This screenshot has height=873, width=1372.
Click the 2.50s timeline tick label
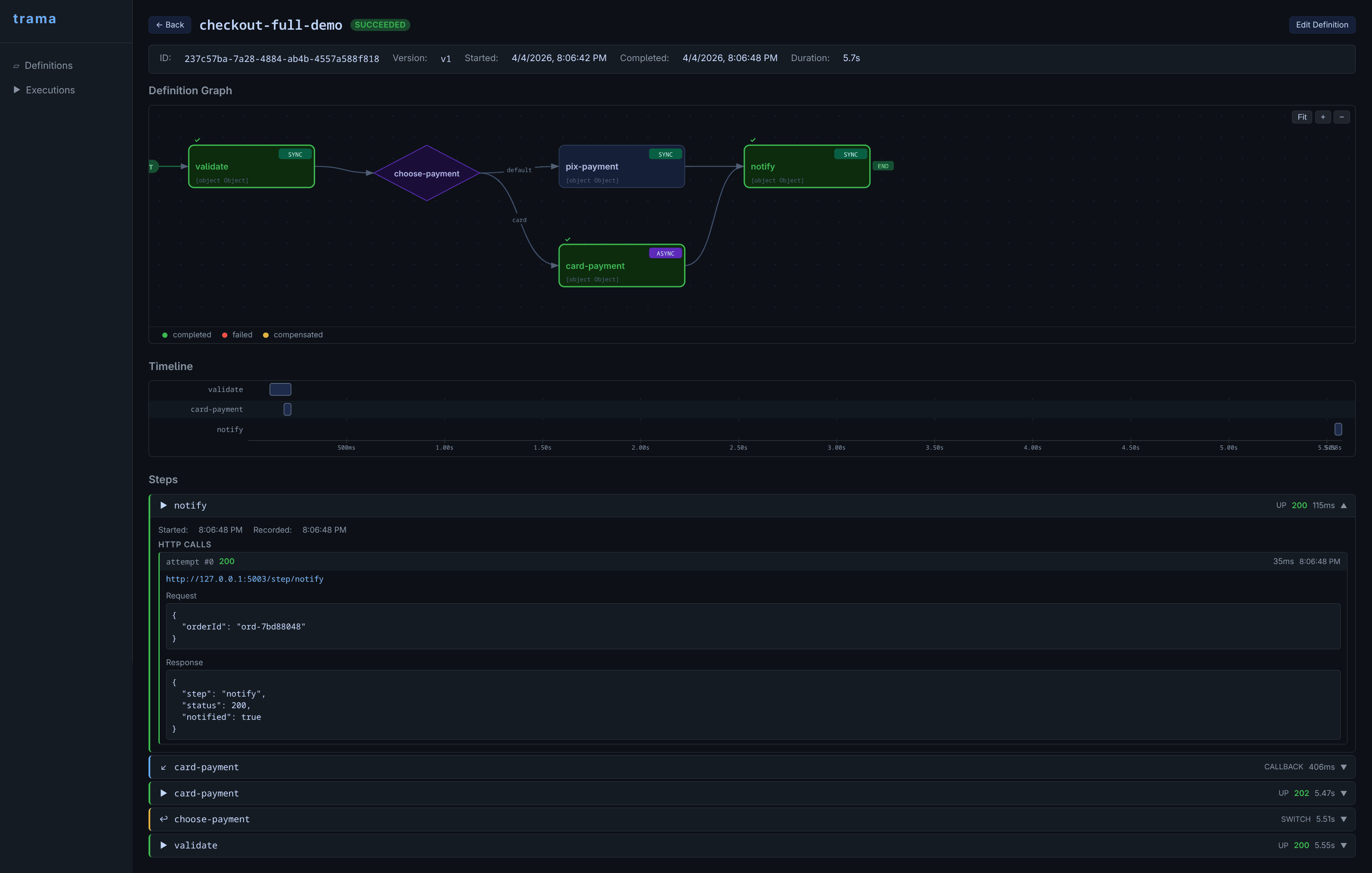(738, 447)
